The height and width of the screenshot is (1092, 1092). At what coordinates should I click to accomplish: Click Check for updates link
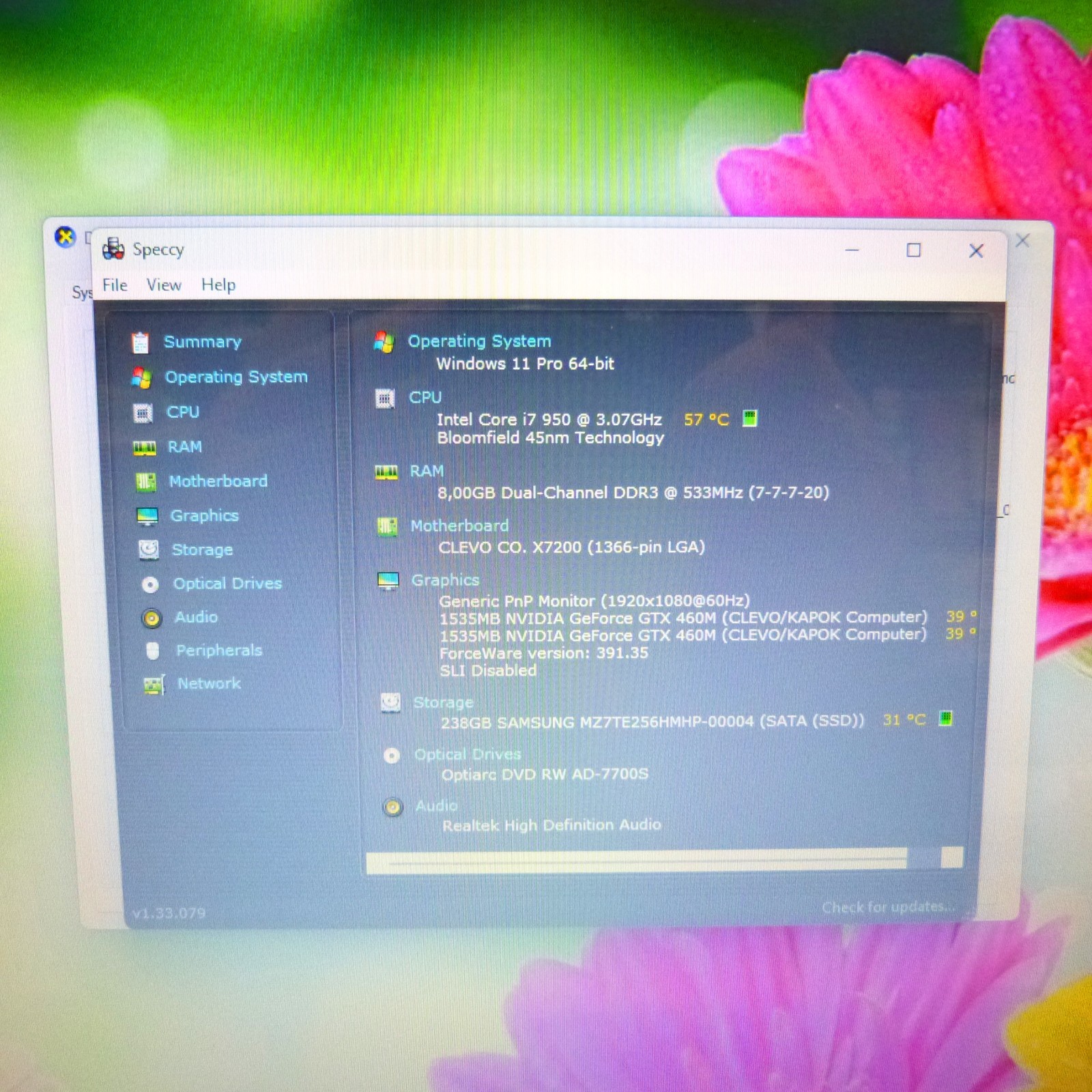888,906
